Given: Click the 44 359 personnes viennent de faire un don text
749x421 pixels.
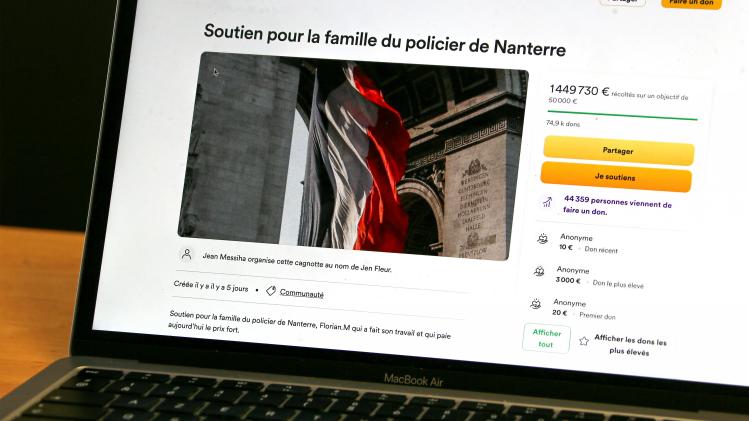Looking at the screenshot, I should (617, 205).
